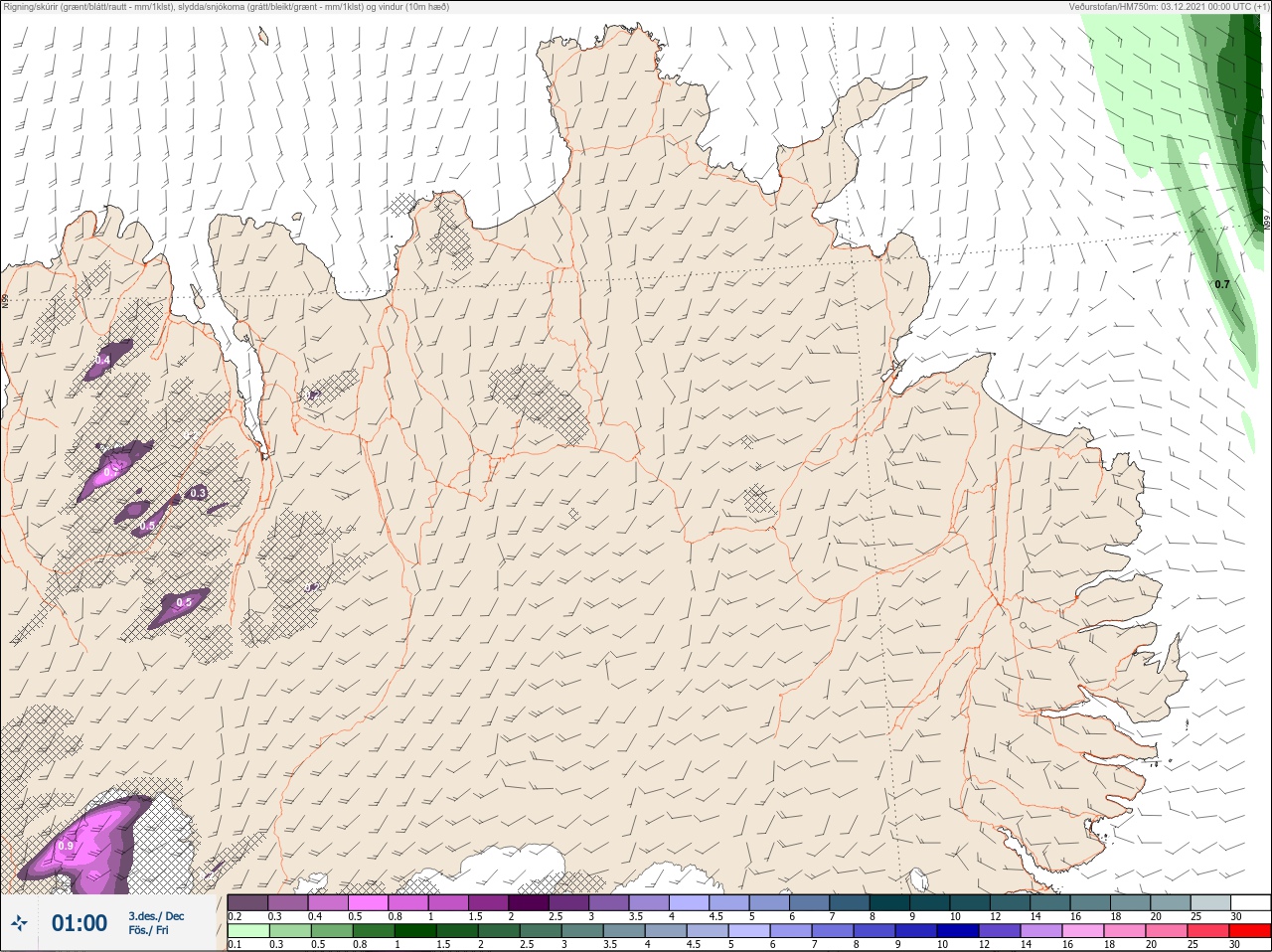Click the 0.7 value label on the green precipitation band

point(1222,284)
